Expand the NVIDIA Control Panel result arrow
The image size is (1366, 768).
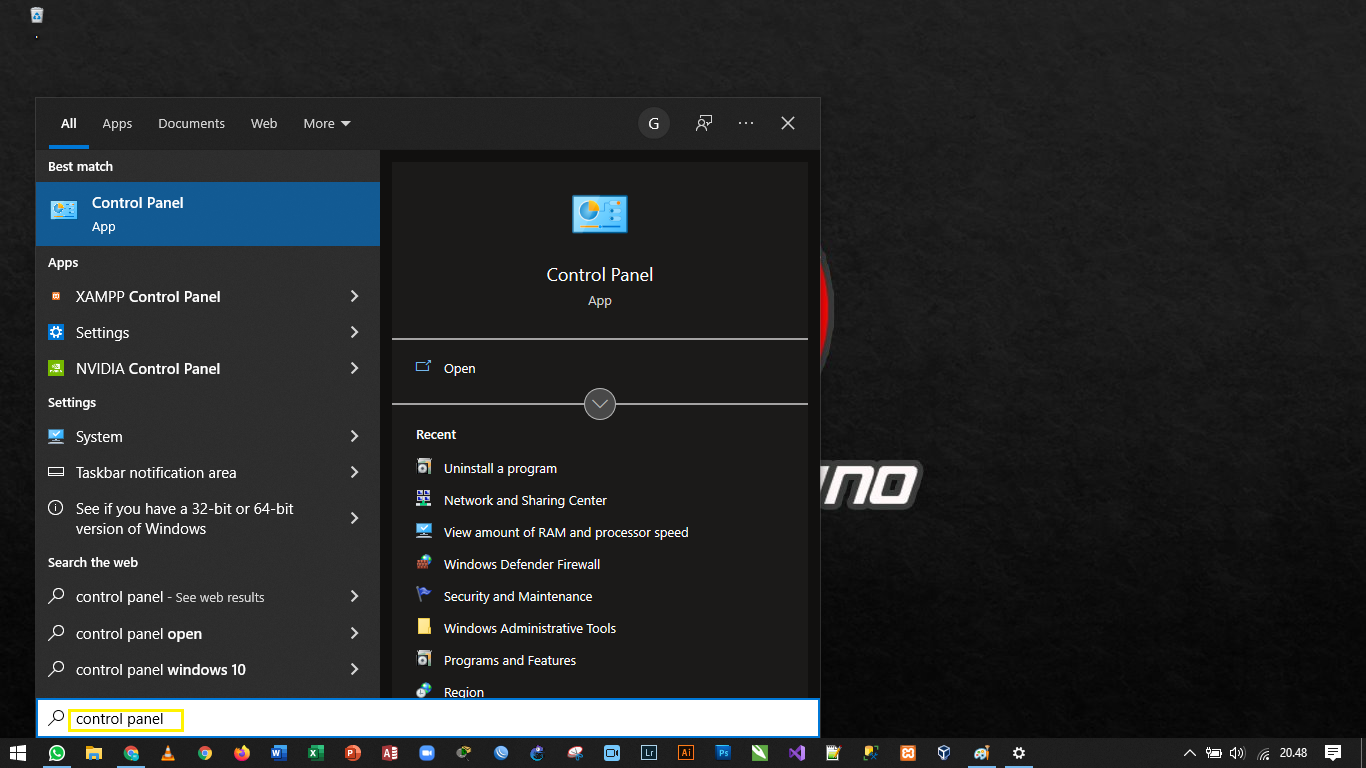click(355, 368)
